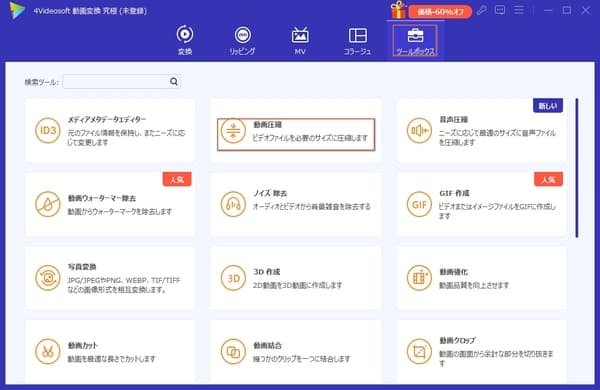Open the 動画カット tool title

(83, 345)
